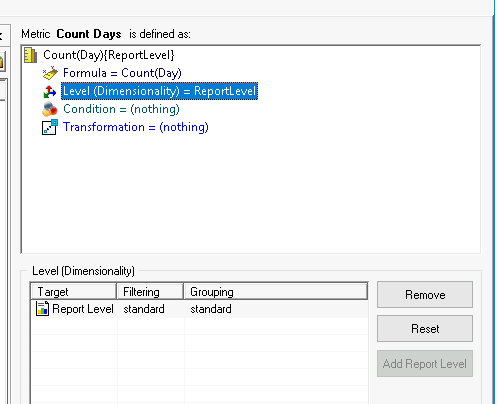
Task: Click the Filtering column header
Action: (150, 292)
